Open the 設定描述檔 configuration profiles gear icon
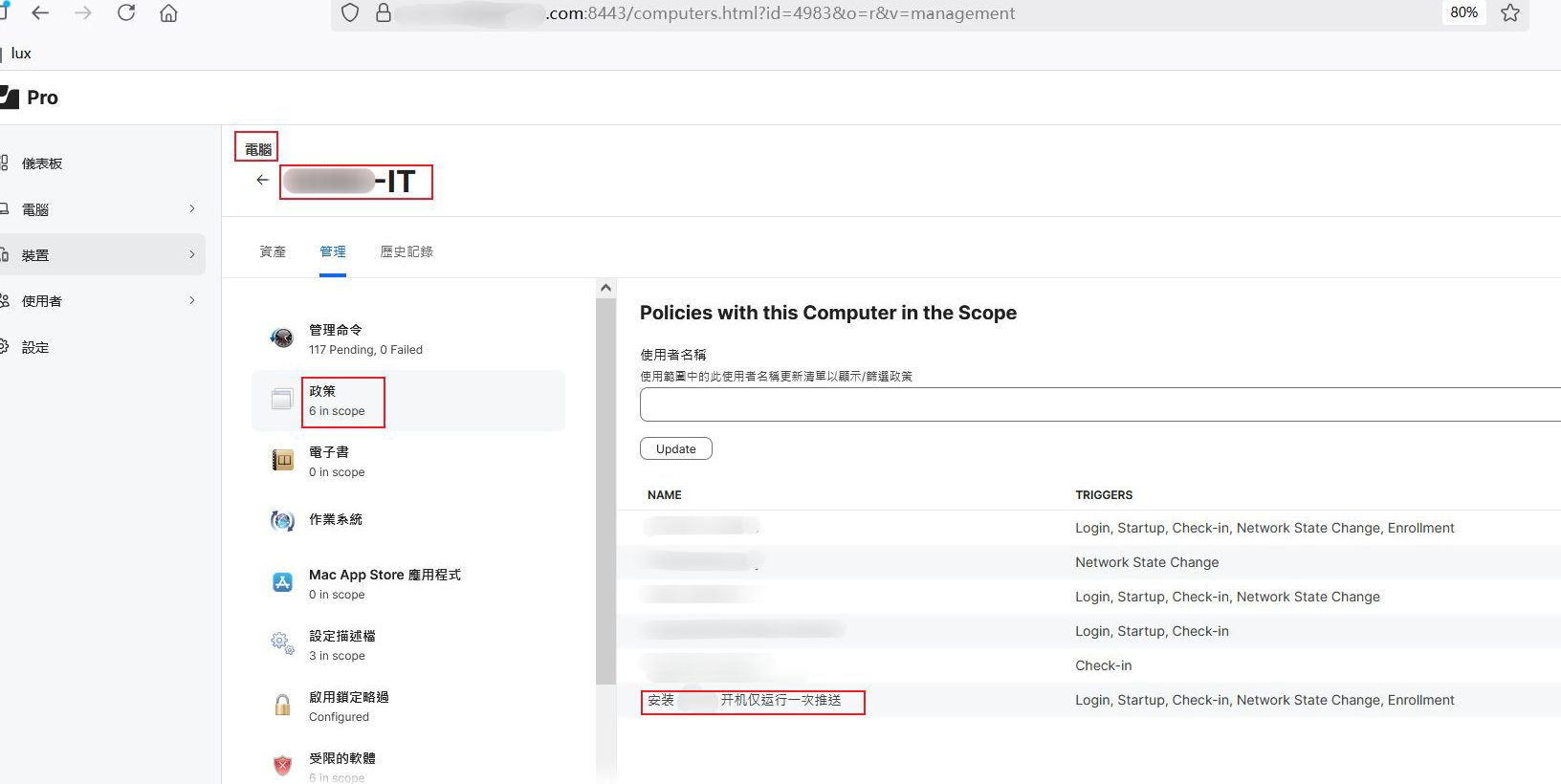Screen dimensions: 1561x784 (282, 643)
